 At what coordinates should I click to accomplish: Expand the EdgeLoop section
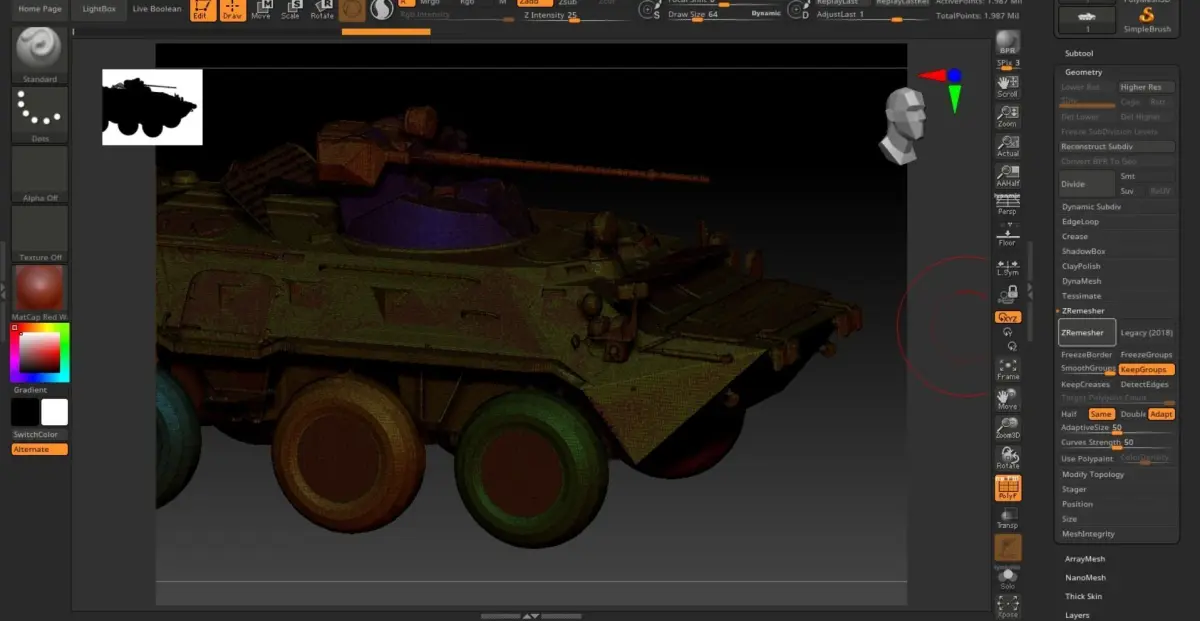point(1080,221)
